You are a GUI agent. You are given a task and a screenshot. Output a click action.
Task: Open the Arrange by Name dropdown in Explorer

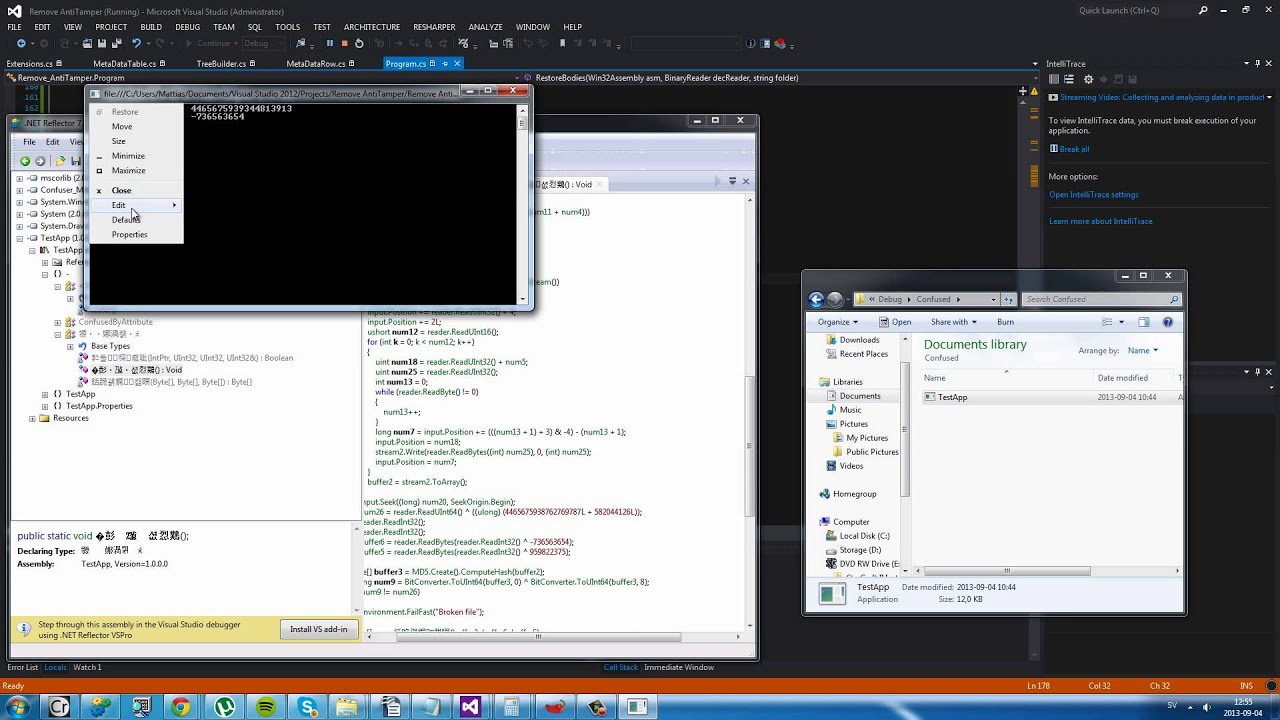(1142, 351)
